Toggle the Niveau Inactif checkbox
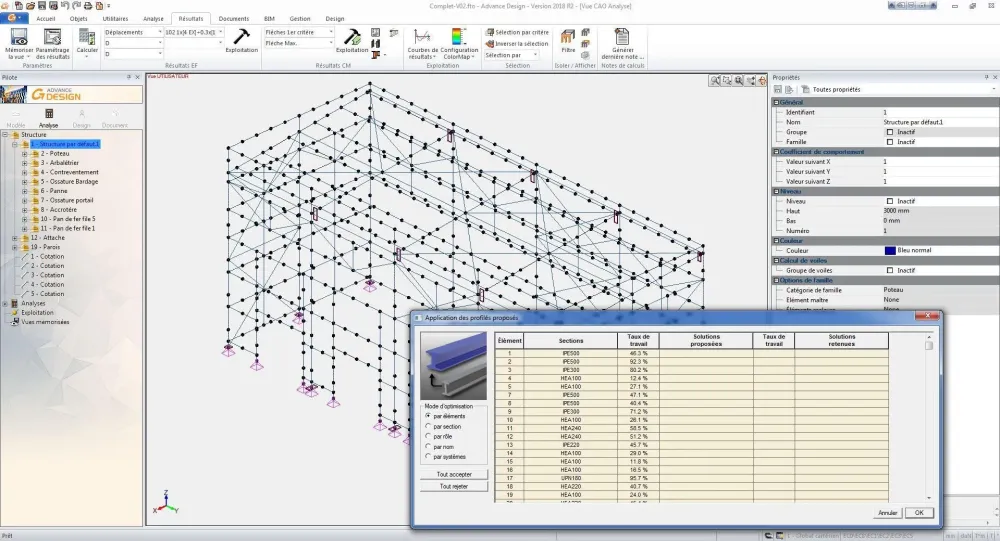1000x541 pixels. click(x=890, y=201)
